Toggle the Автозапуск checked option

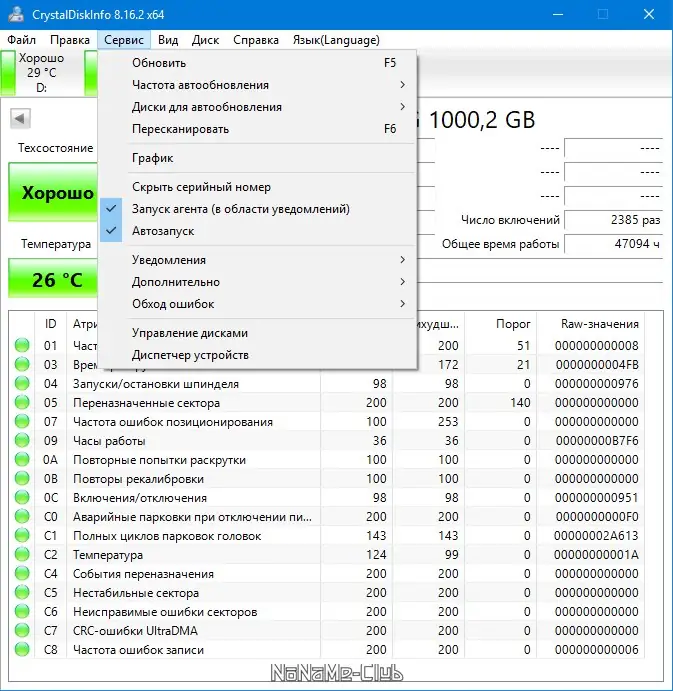[x=257, y=231]
